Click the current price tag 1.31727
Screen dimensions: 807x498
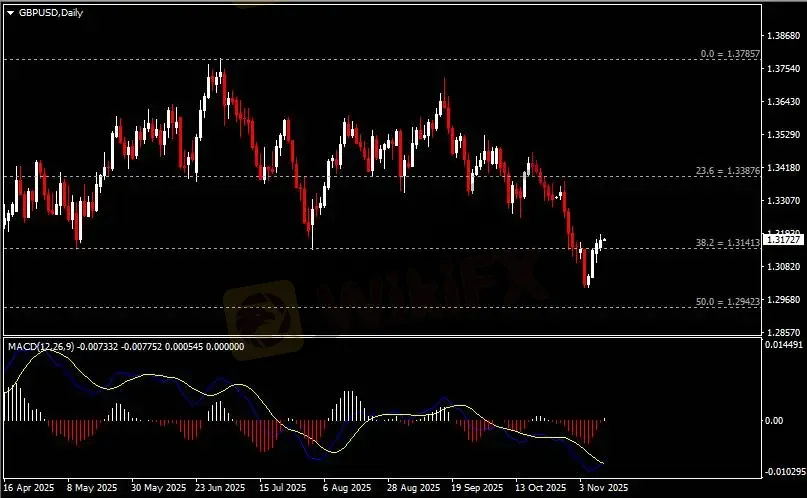pyautogui.click(x=783, y=239)
